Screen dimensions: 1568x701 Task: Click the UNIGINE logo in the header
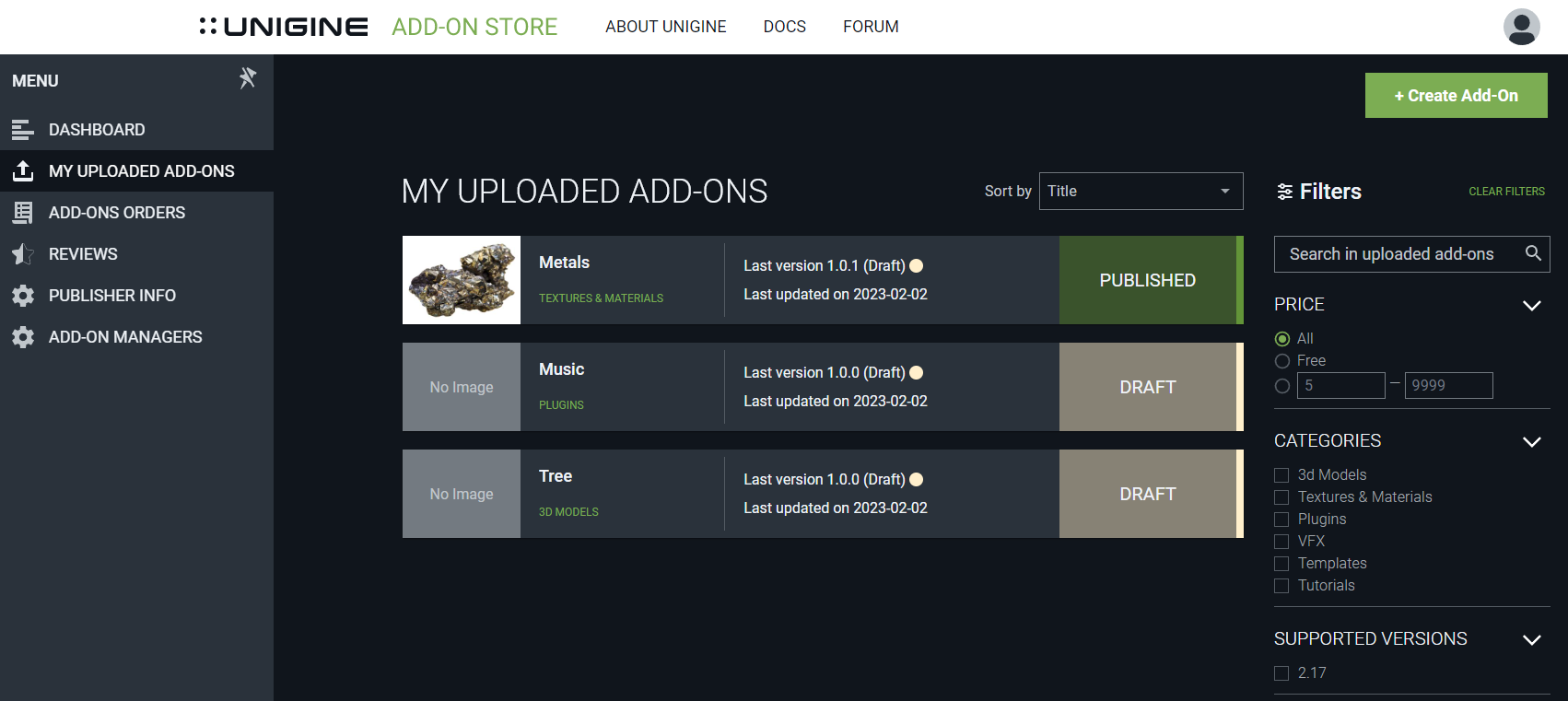click(x=284, y=27)
